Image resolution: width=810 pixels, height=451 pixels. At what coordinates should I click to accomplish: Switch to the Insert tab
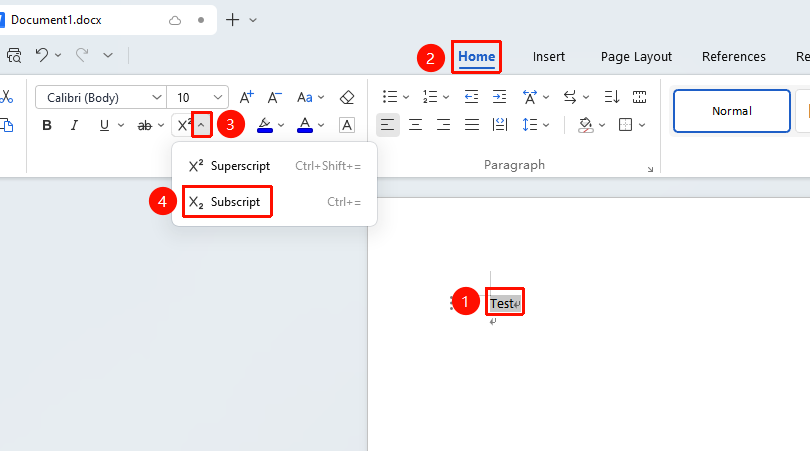pyautogui.click(x=549, y=56)
